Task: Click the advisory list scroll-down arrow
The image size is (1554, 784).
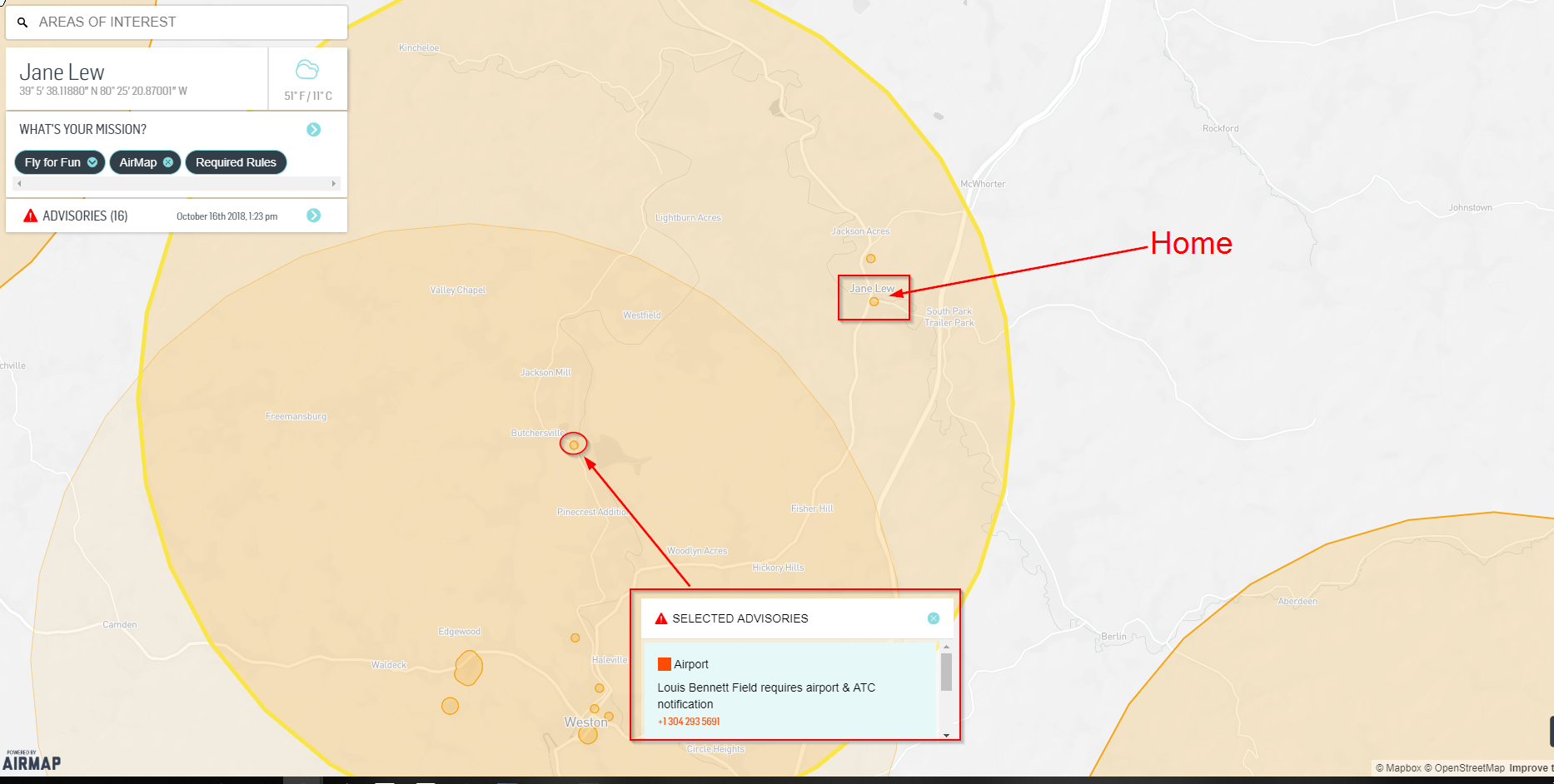Action: [x=946, y=735]
